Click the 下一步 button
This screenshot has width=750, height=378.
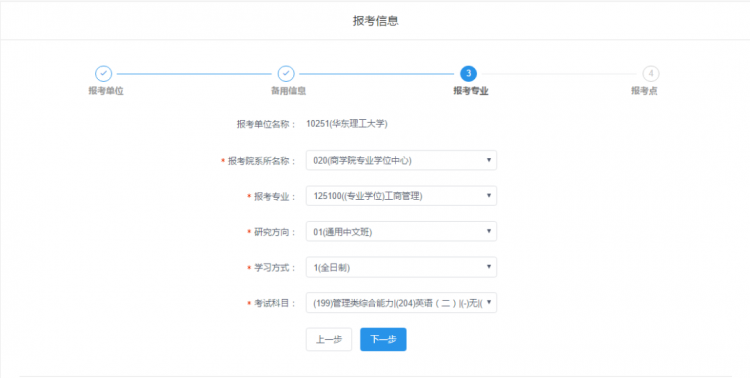pyautogui.click(x=383, y=339)
